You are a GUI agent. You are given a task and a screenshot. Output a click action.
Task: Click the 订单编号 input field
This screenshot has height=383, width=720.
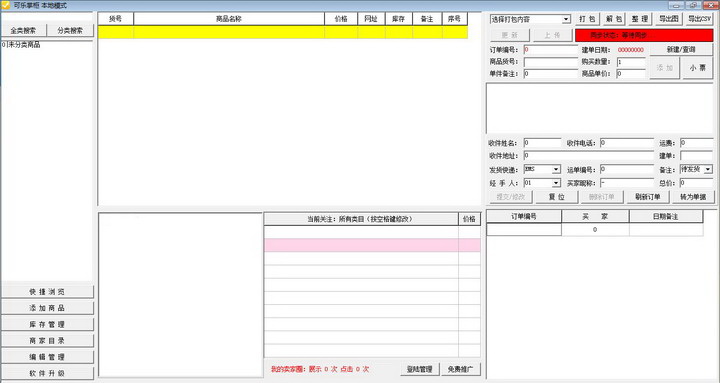click(x=551, y=50)
